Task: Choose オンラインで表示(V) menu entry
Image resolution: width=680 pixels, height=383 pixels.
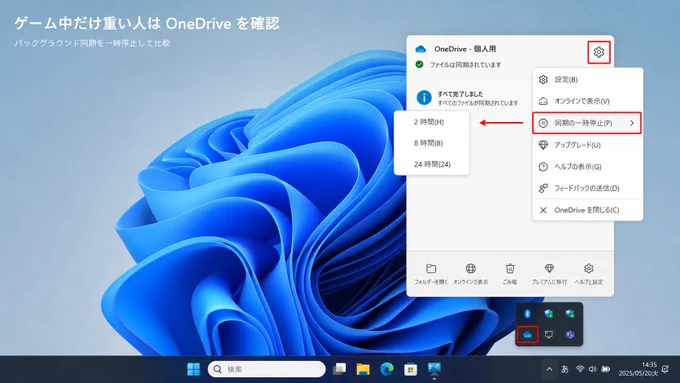Action: tap(588, 101)
